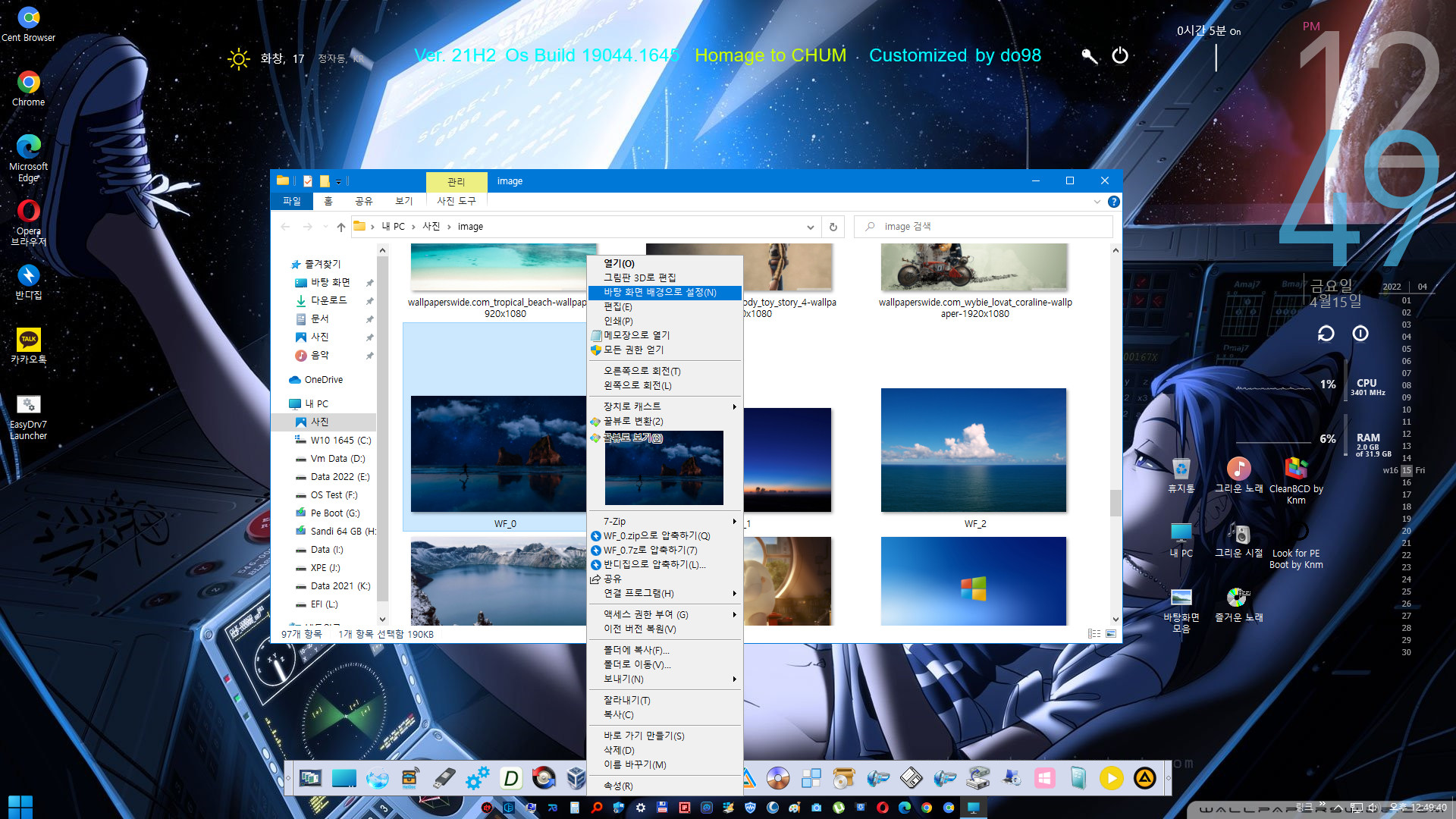Open the VirtualBox cube icon in the dock
1456x819 pixels.
pos(576,778)
